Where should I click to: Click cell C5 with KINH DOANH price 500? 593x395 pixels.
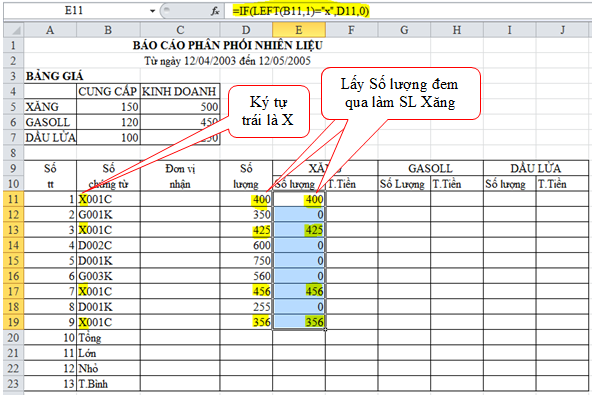(x=180, y=107)
